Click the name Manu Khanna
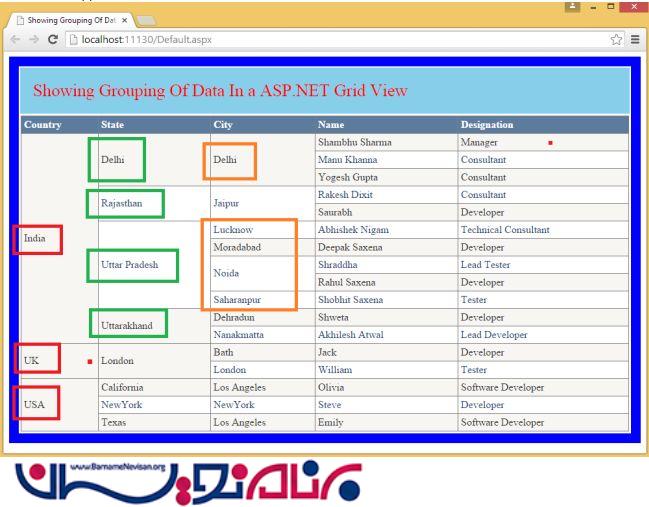Screen dimensions: 649x507 tap(347, 160)
